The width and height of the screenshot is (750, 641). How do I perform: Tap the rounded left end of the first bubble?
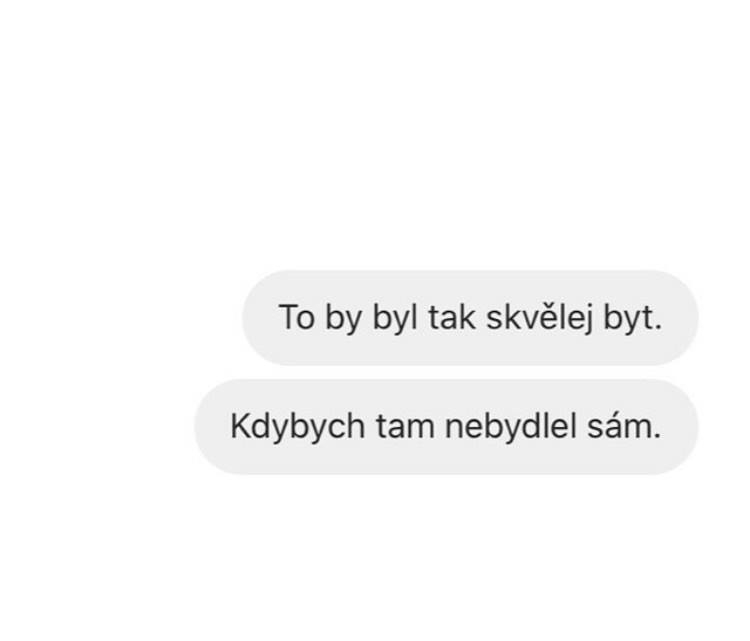click(x=258, y=318)
